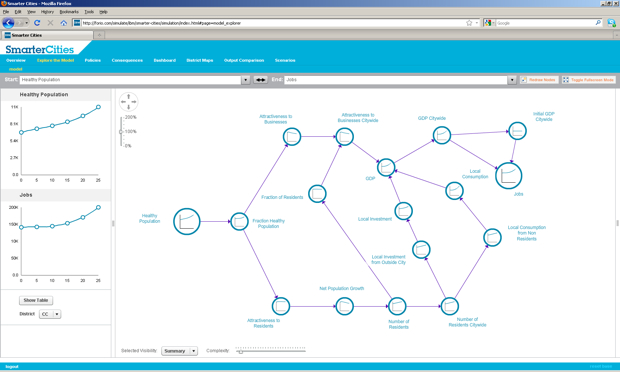The width and height of the screenshot is (620, 372).
Task: Select the Jobs node in the diagram
Action: [x=508, y=176]
